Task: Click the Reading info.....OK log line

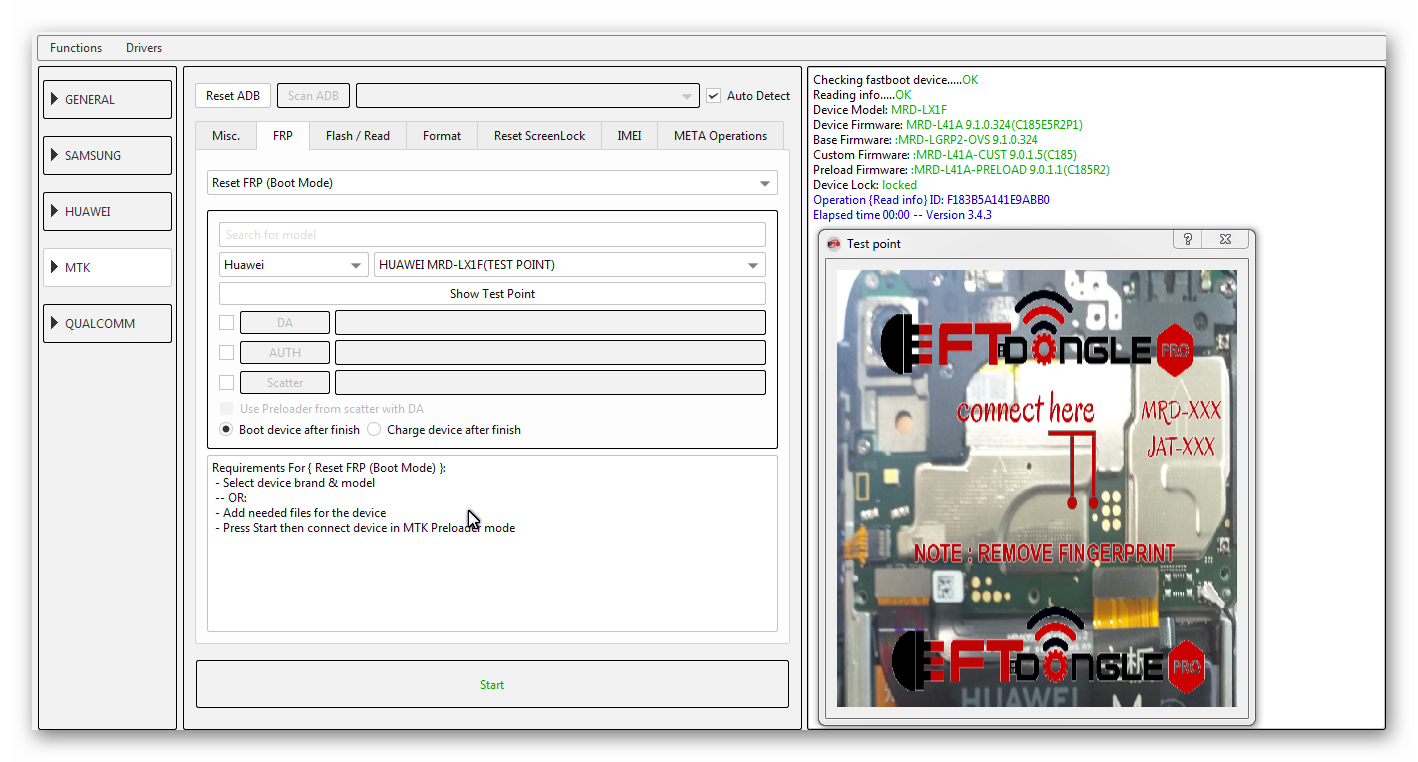Action: click(x=862, y=95)
